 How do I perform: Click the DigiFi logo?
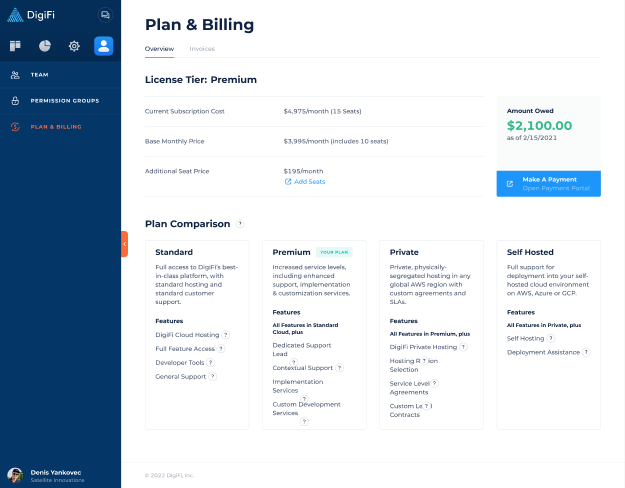pos(31,15)
